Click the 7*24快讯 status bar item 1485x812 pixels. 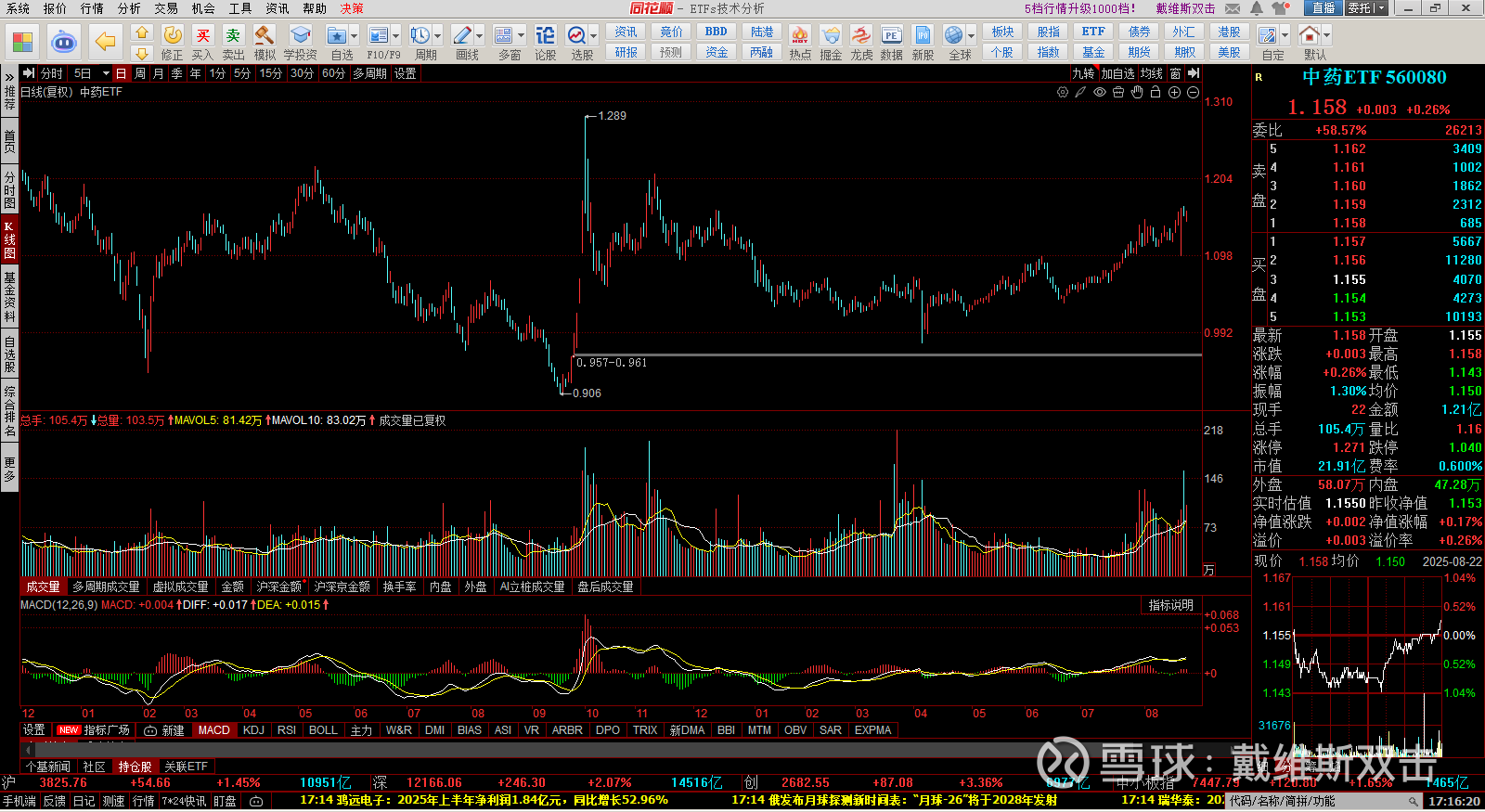coord(184,801)
